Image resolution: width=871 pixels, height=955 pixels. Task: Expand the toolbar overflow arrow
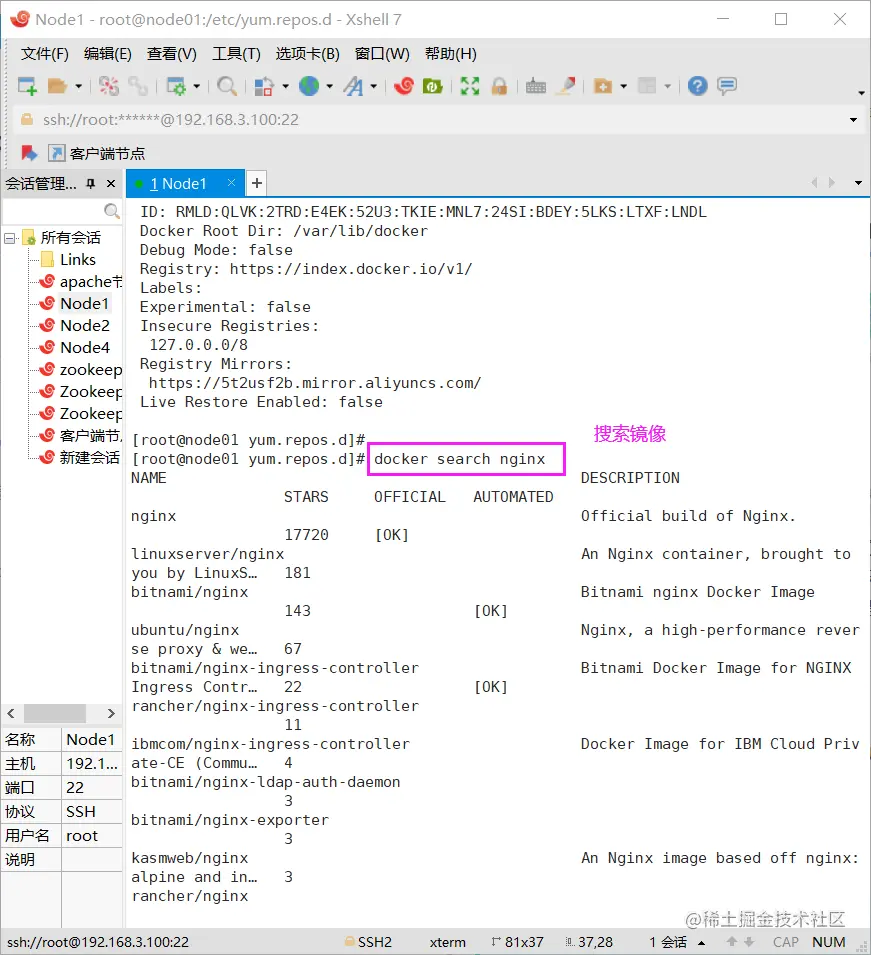point(861,93)
